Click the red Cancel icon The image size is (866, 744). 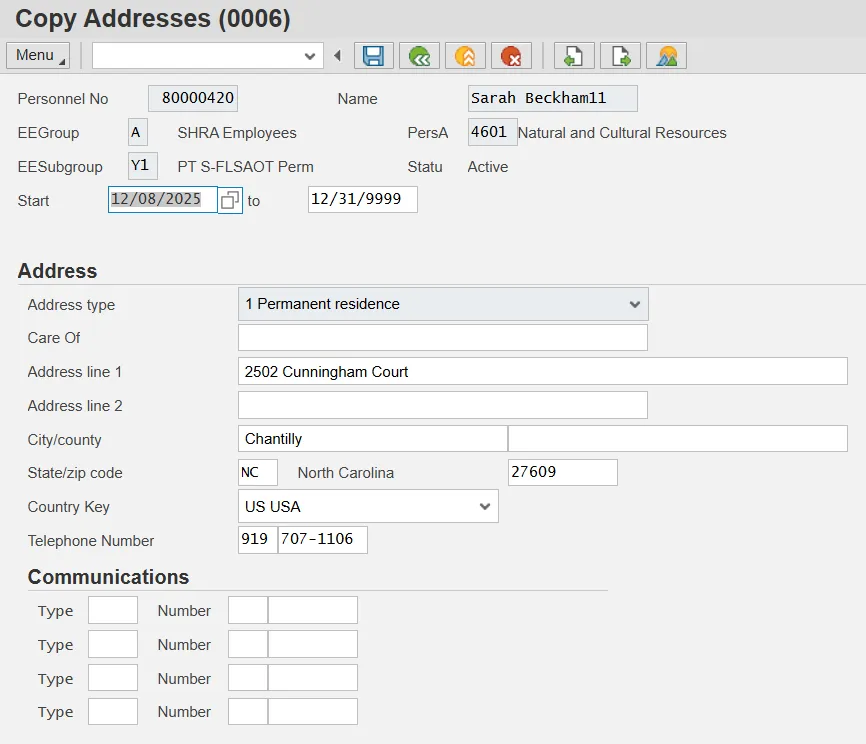click(x=511, y=56)
